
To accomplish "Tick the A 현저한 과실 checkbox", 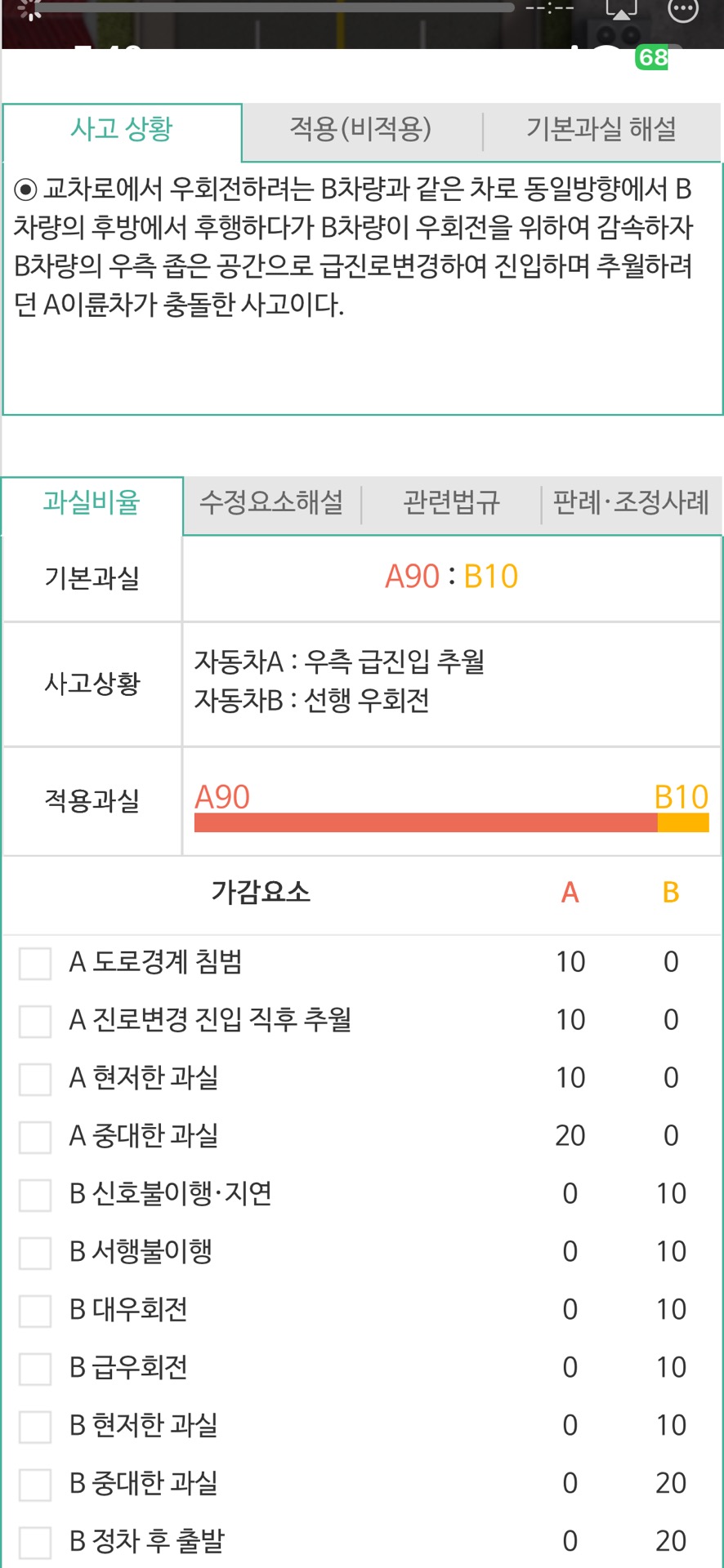I will (35, 1079).
